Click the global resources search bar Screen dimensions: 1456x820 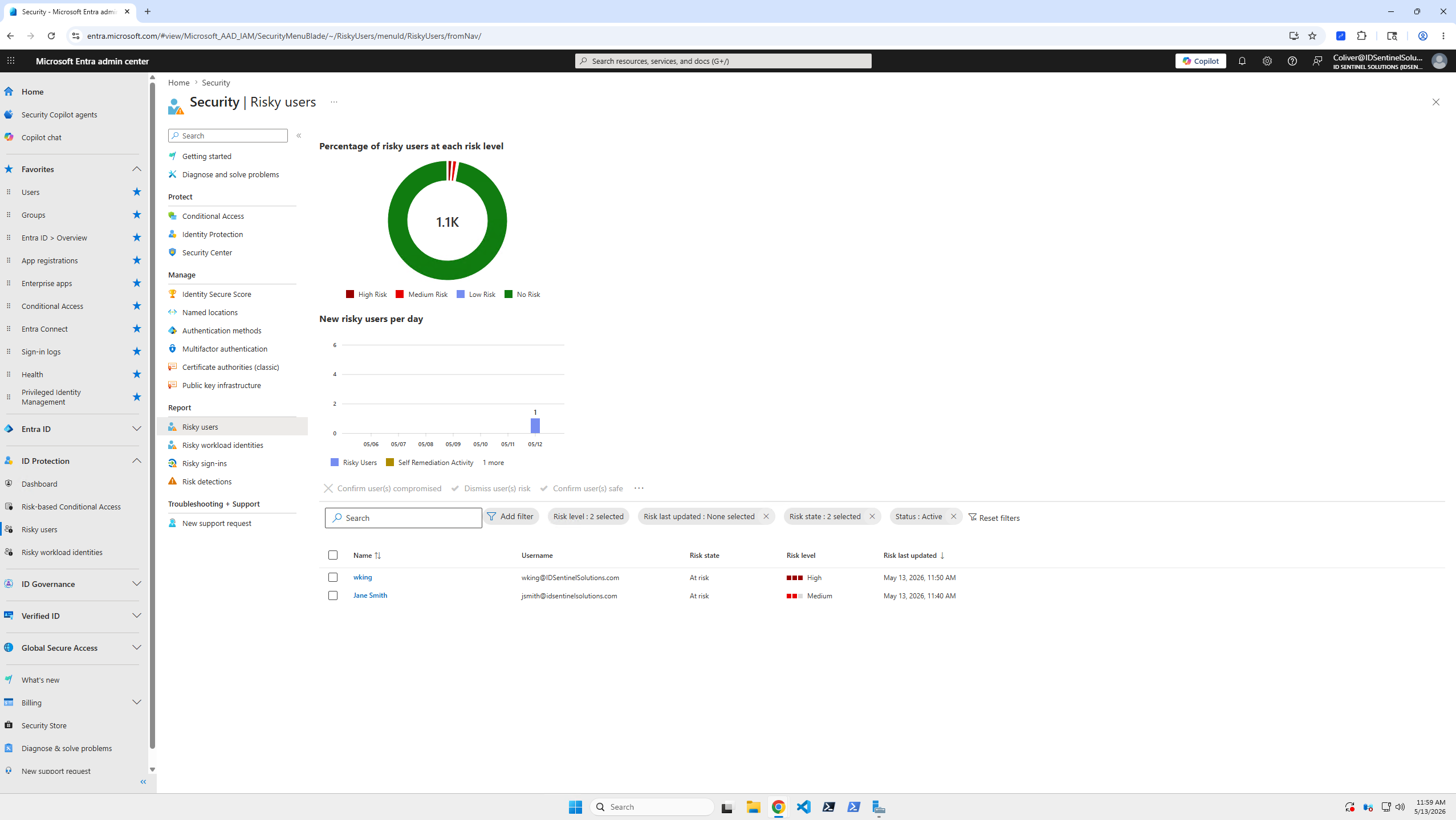click(x=723, y=61)
